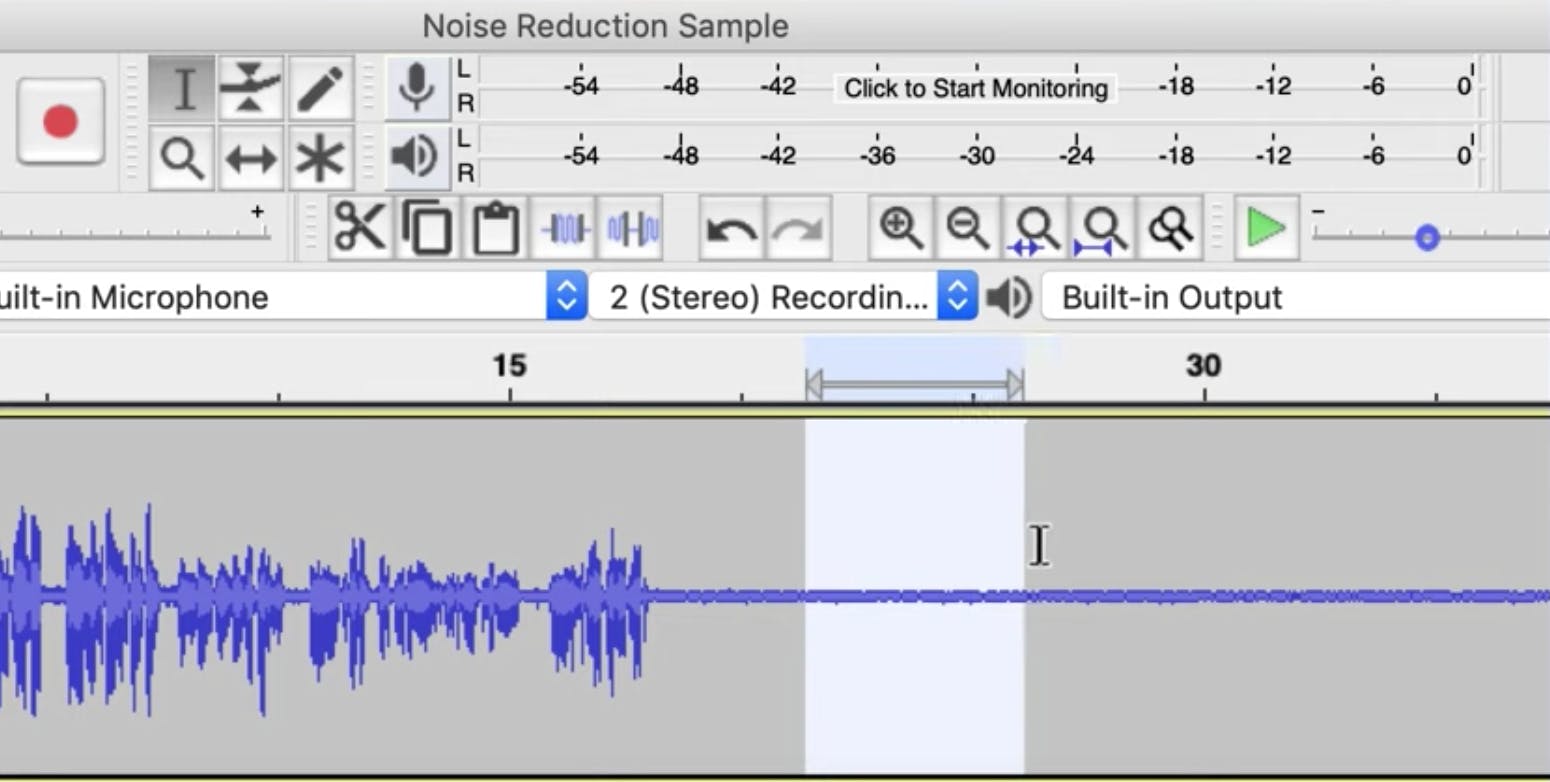This screenshot has height=782, width=1550.
Task: Select the Multi-Tool
Action: coord(320,155)
